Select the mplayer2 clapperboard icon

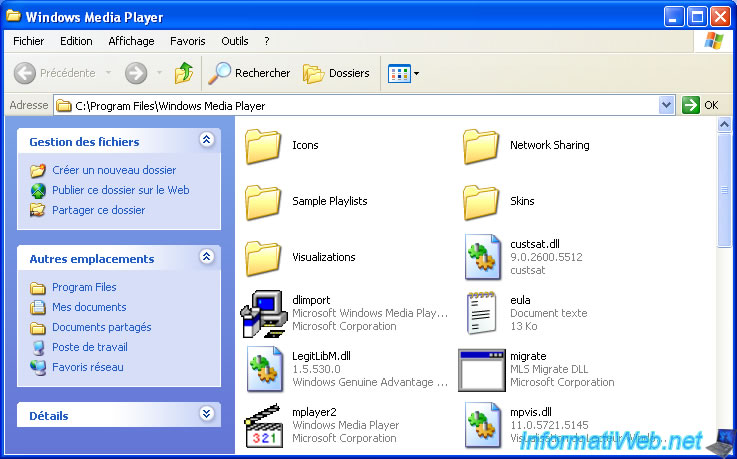click(264, 426)
